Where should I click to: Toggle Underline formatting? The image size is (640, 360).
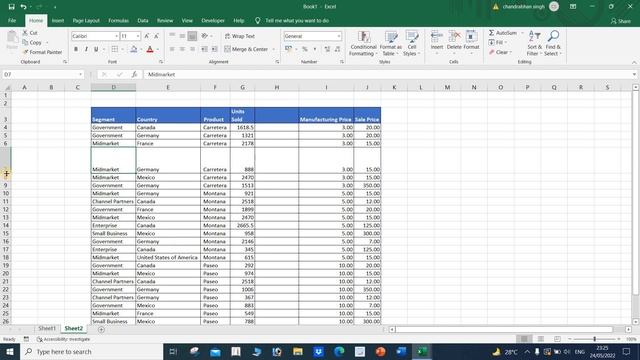(96, 49)
